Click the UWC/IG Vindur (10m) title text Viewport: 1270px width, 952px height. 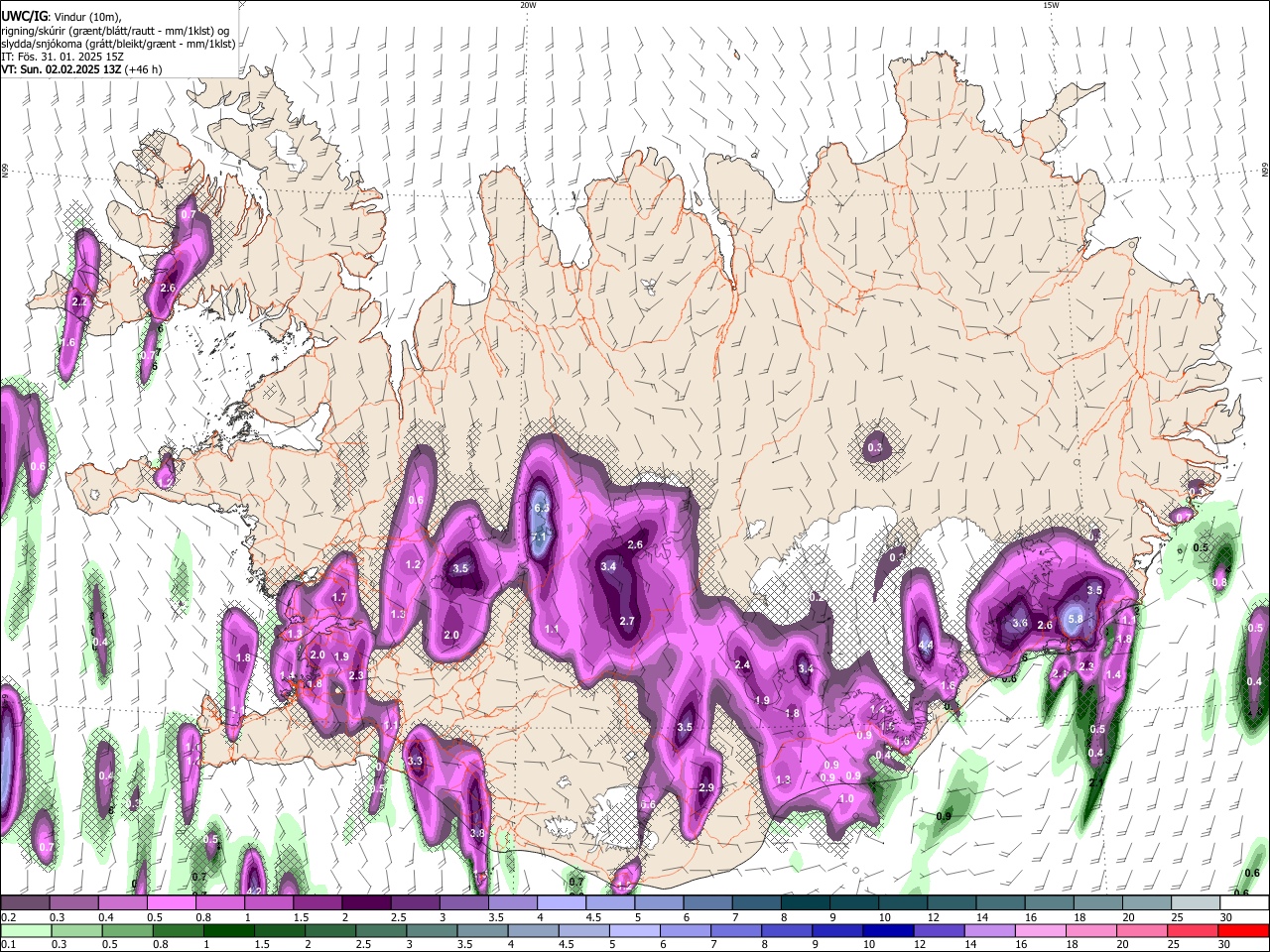tap(61, 16)
